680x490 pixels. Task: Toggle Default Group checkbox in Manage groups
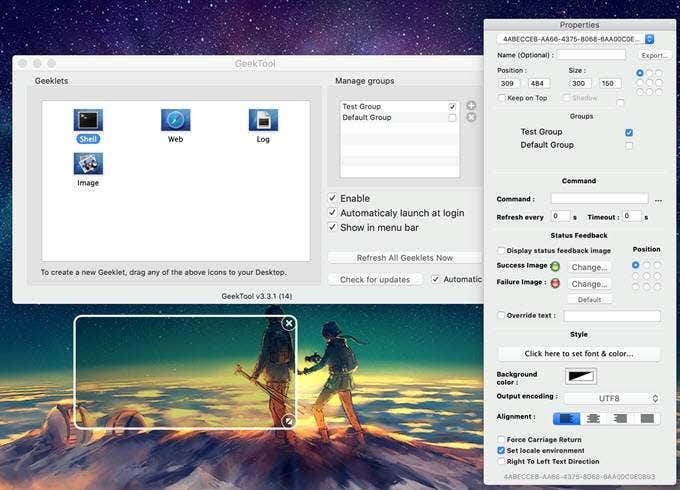(452, 118)
